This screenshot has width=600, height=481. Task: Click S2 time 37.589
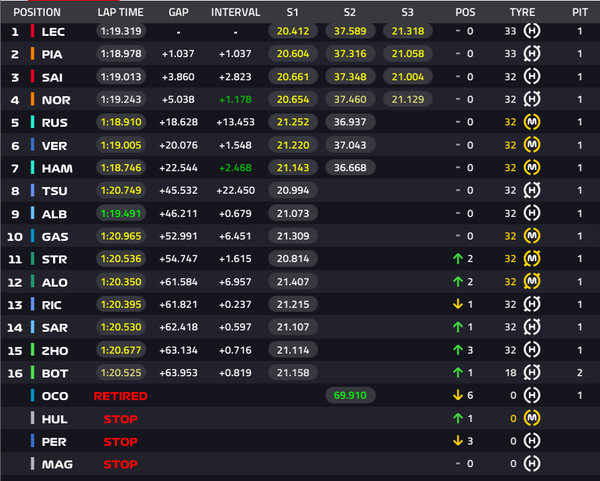pos(350,31)
